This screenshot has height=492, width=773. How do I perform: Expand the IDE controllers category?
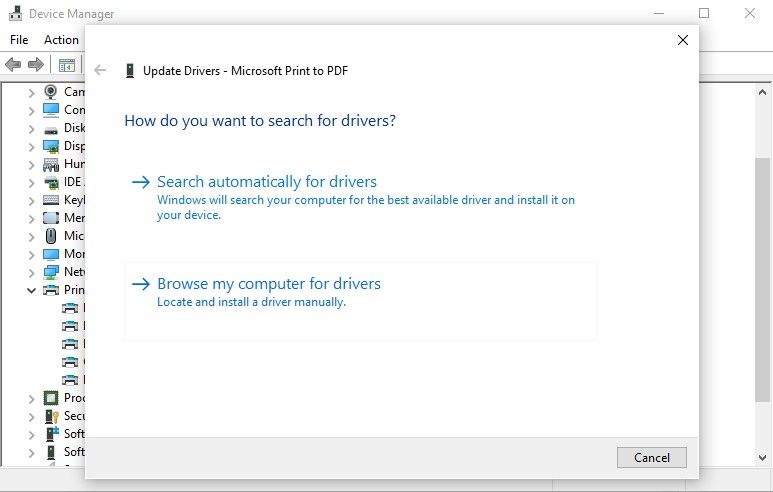(32, 182)
